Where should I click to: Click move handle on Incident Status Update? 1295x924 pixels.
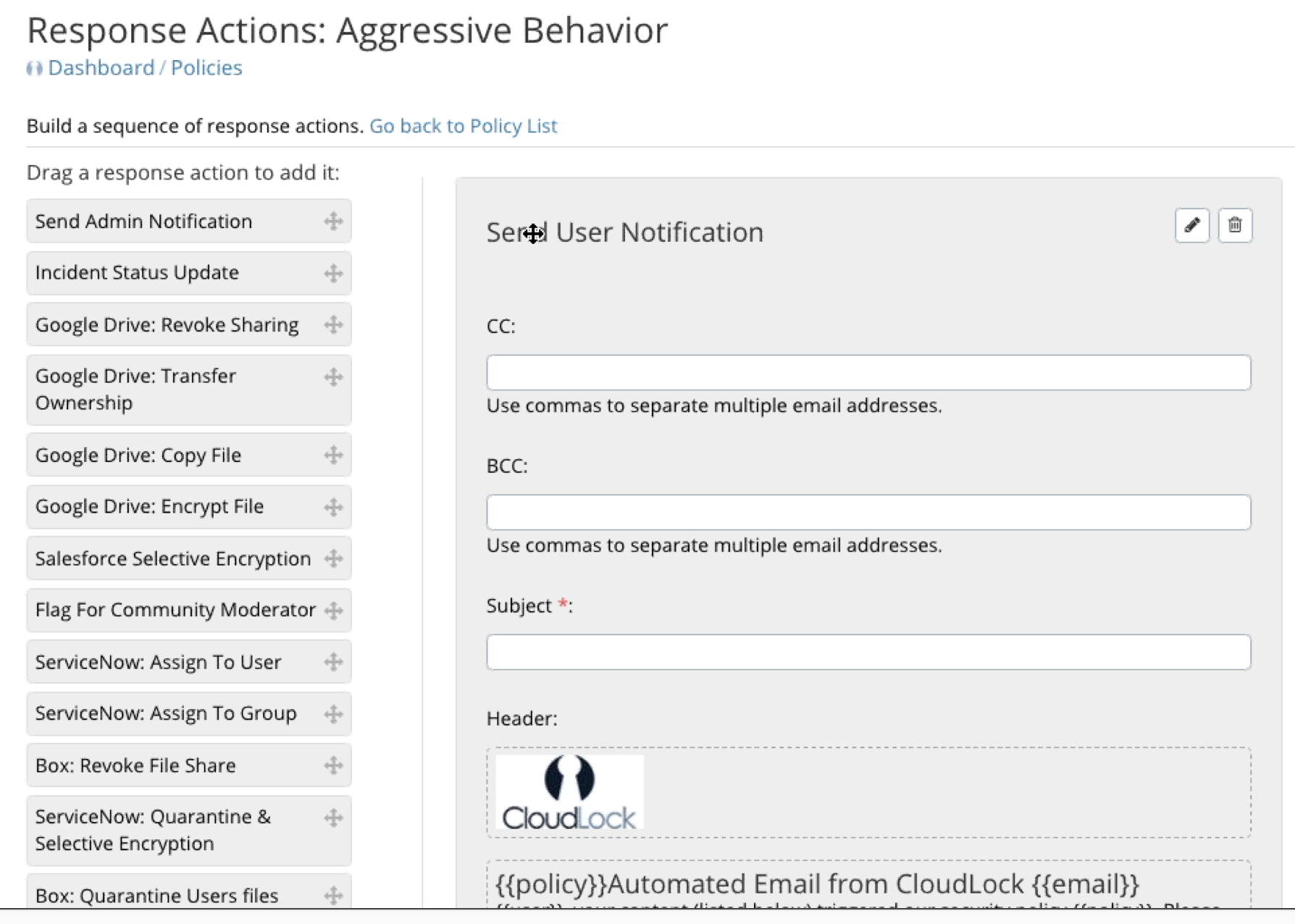click(333, 273)
